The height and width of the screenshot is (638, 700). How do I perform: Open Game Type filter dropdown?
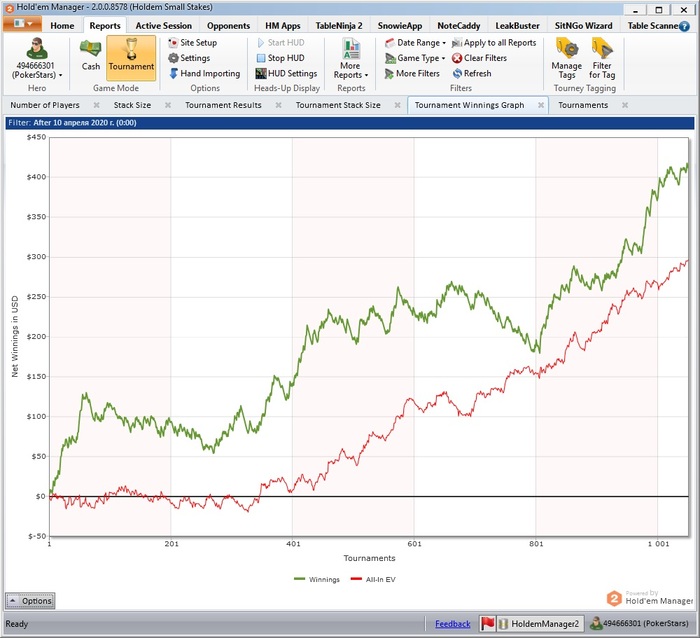coord(415,58)
